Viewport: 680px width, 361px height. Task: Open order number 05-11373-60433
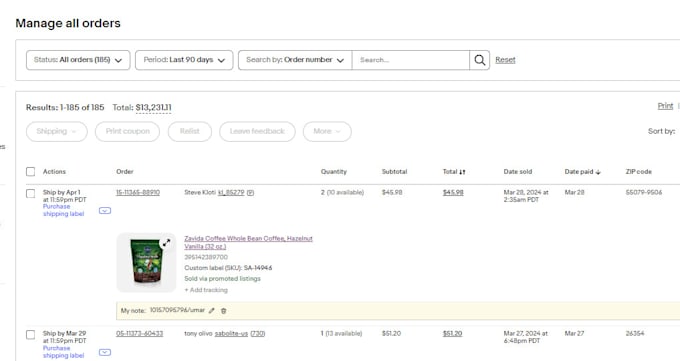click(x=140, y=333)
